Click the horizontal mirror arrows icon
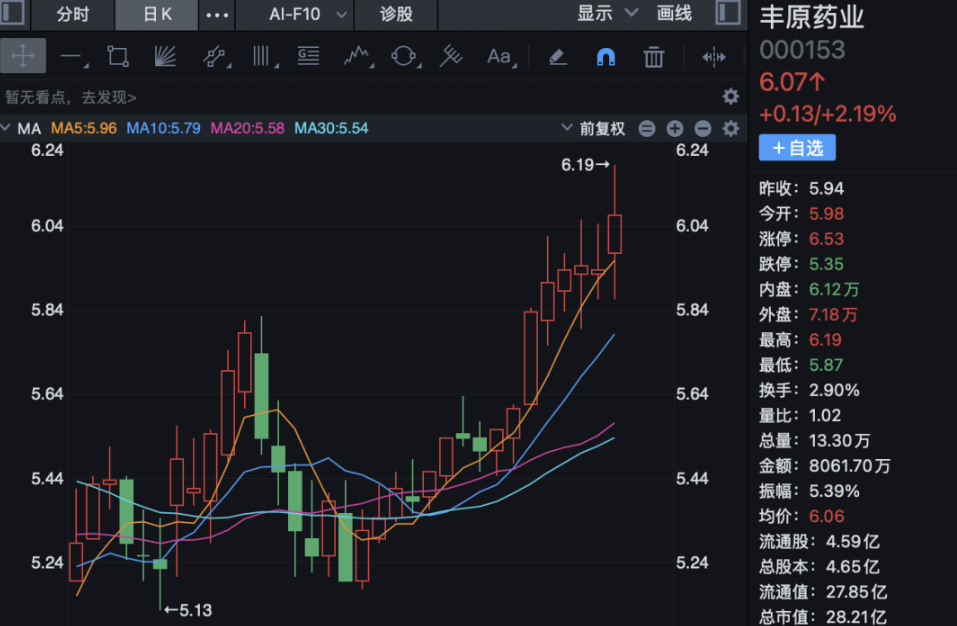957x626 pixels. tap(713, 57)
